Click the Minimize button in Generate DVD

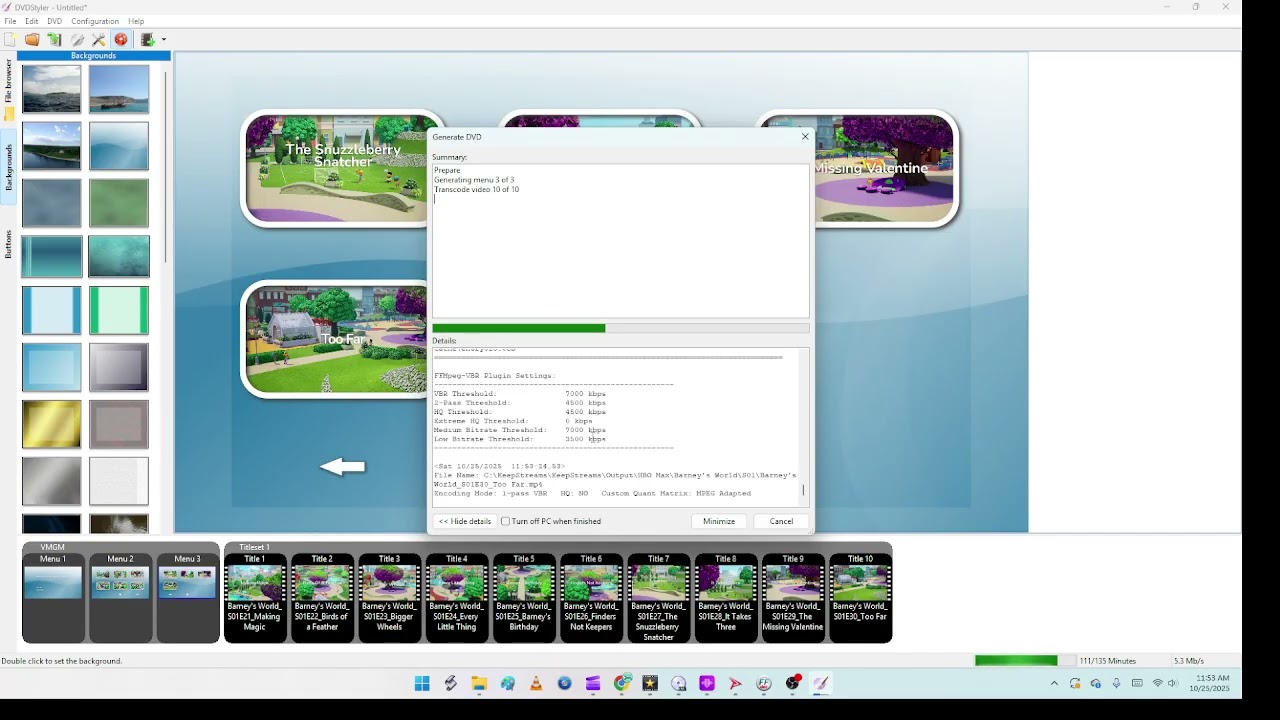tap(719, 521)
